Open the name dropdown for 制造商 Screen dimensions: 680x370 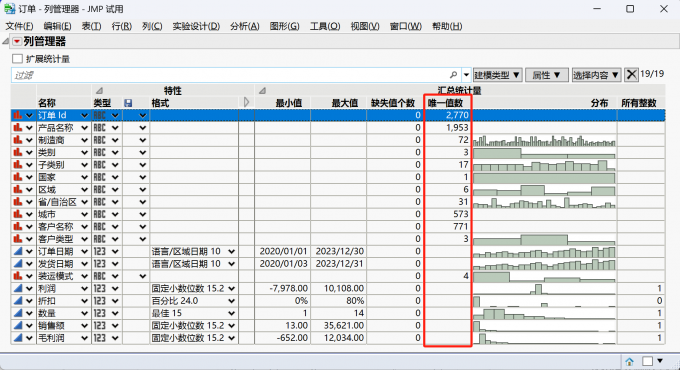84,140
